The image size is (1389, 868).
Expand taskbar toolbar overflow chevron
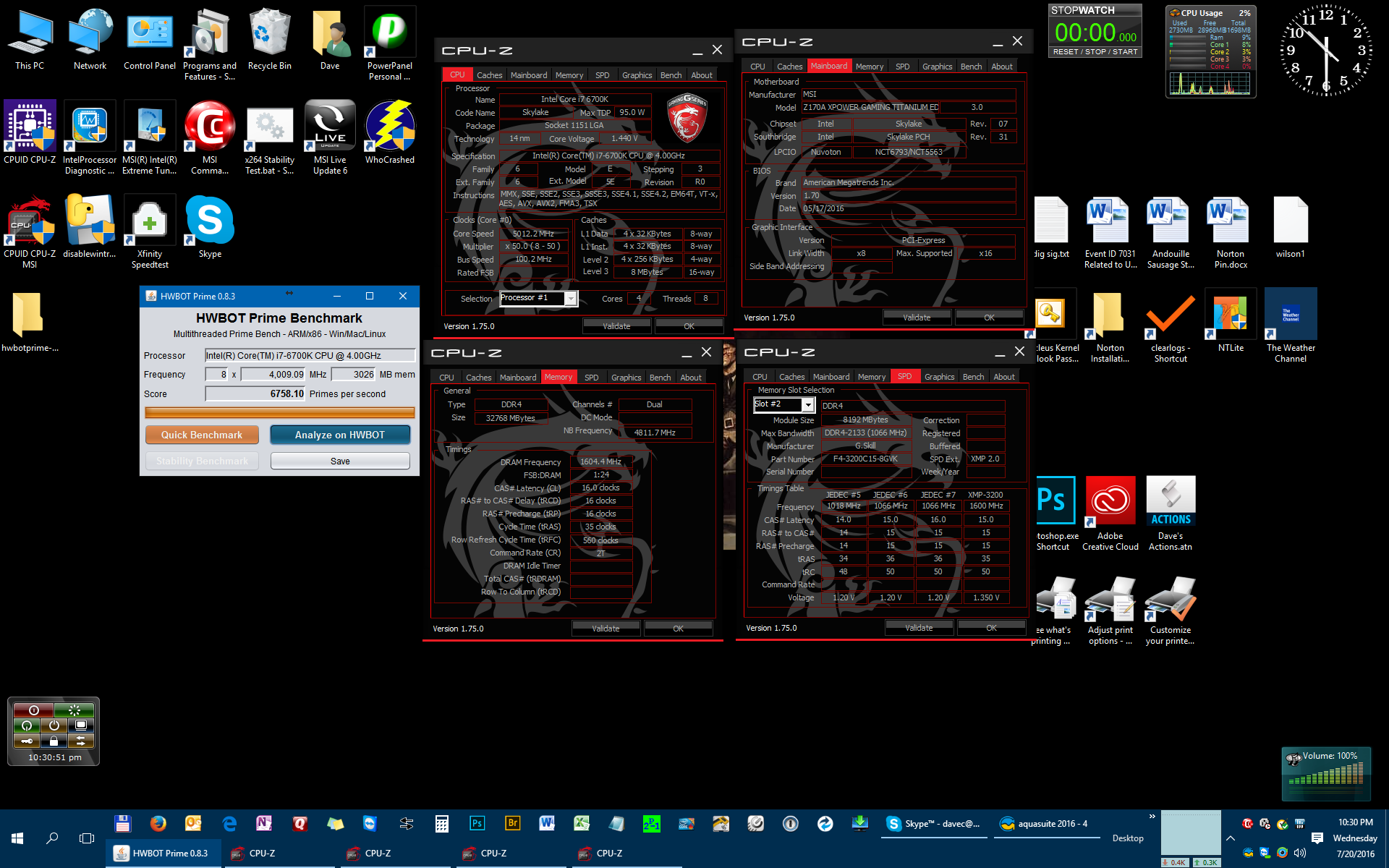[1152, 817]
